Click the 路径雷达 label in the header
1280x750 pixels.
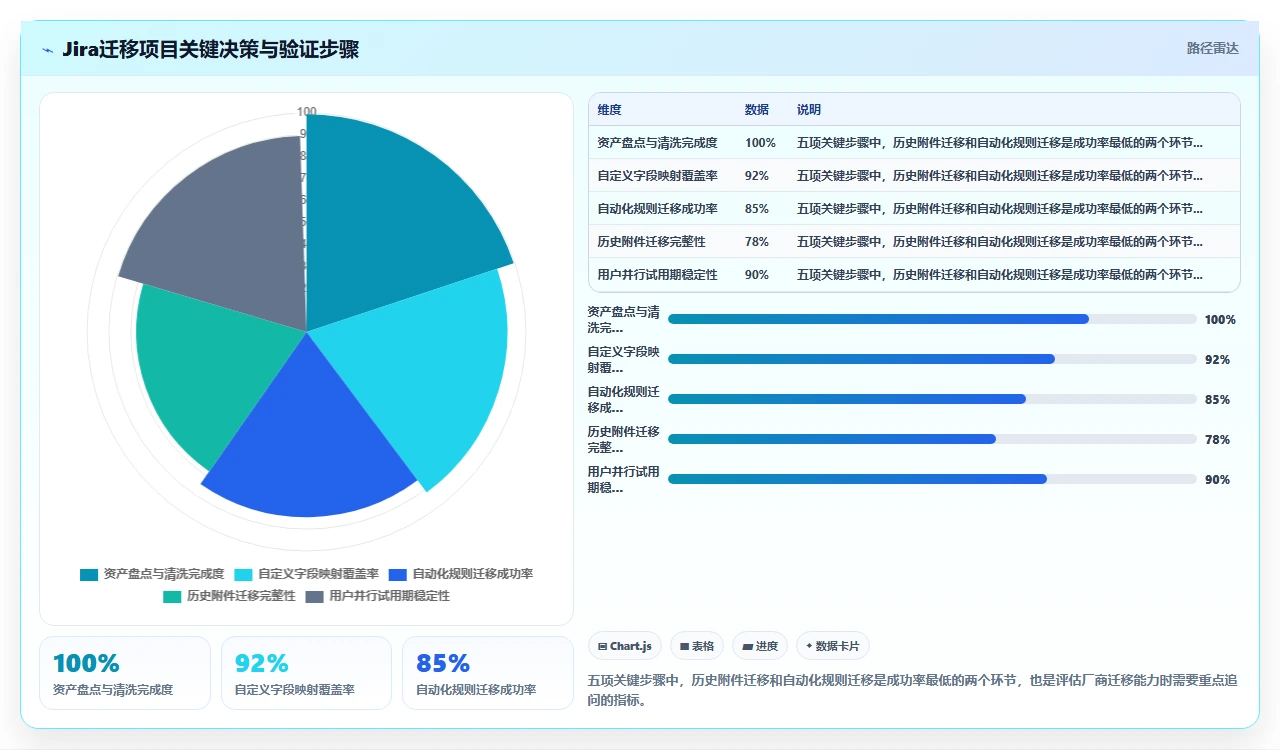[1212, 48]
